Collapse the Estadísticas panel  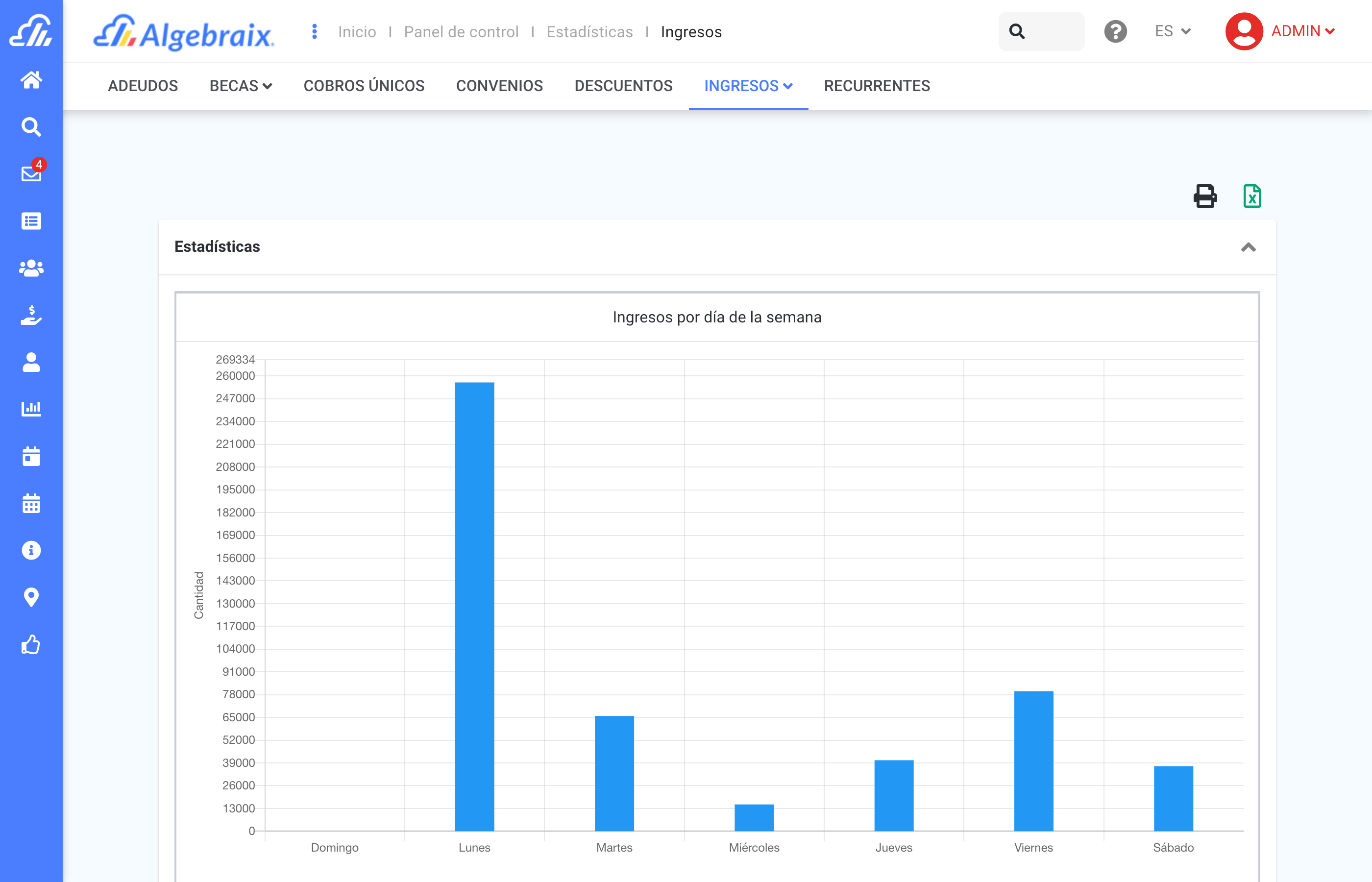pos(1248,247)
